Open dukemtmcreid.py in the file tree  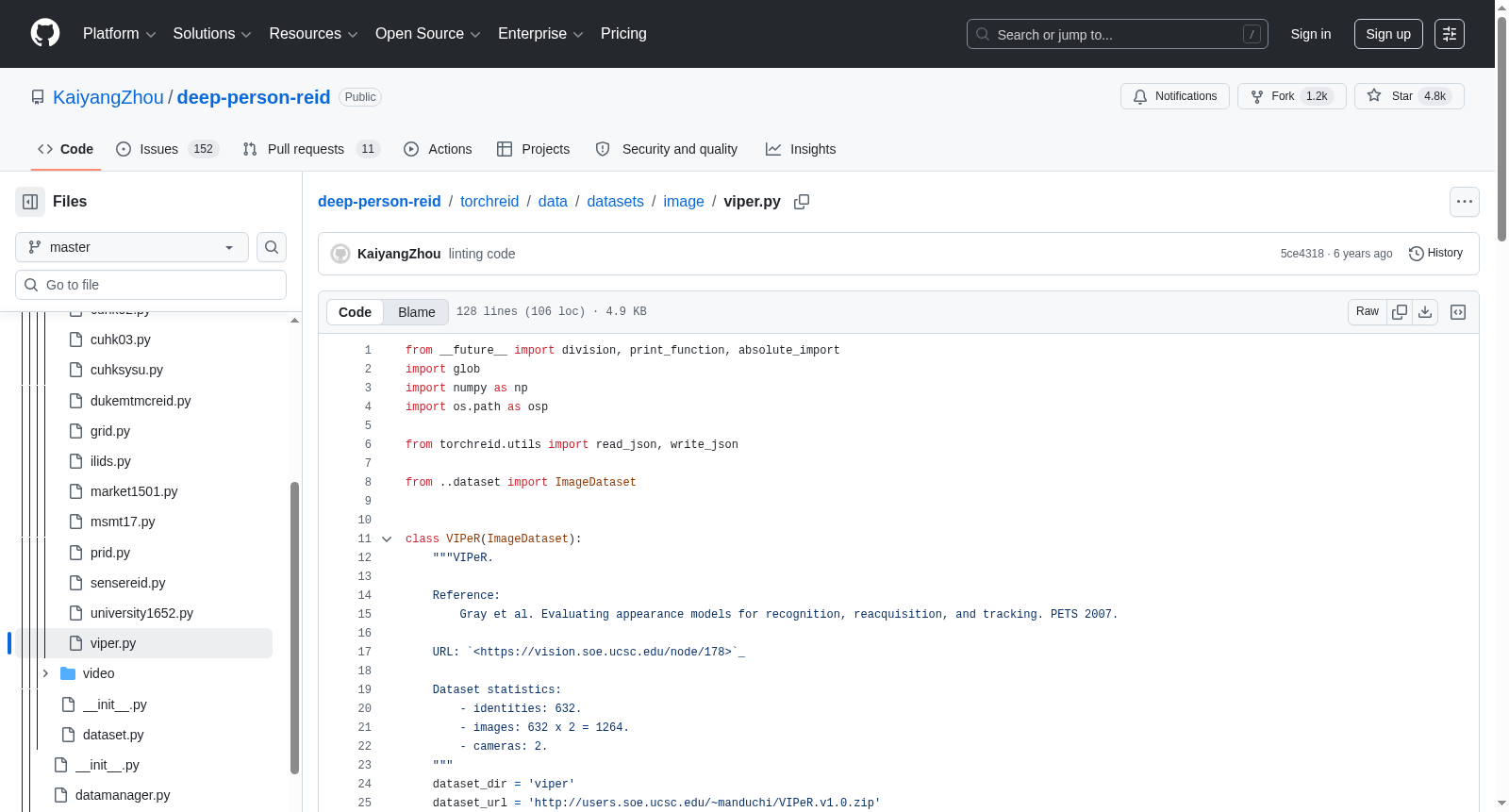tap(141, 401)
